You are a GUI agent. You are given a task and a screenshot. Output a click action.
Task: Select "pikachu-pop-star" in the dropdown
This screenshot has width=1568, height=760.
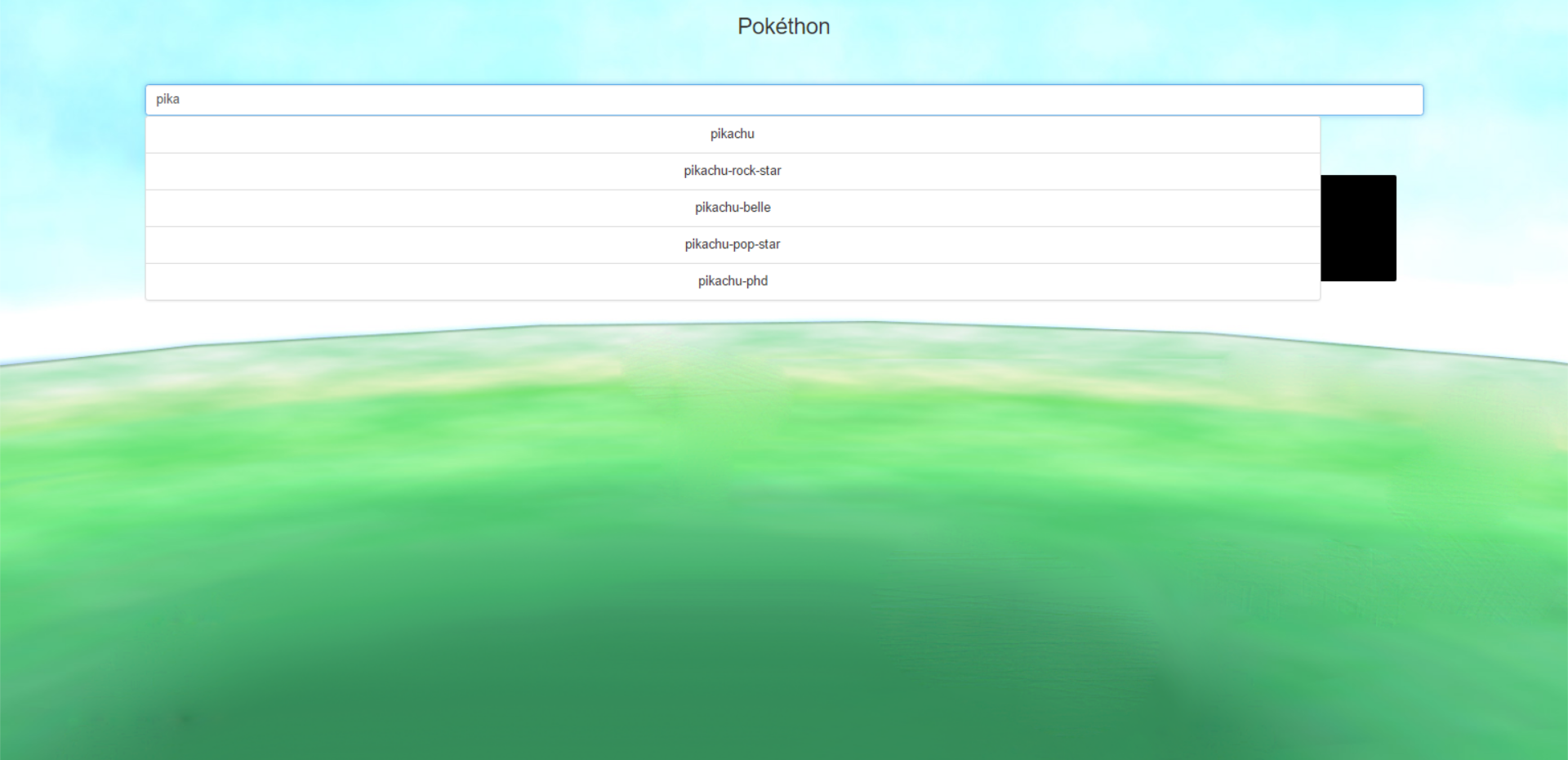(733, 245)
